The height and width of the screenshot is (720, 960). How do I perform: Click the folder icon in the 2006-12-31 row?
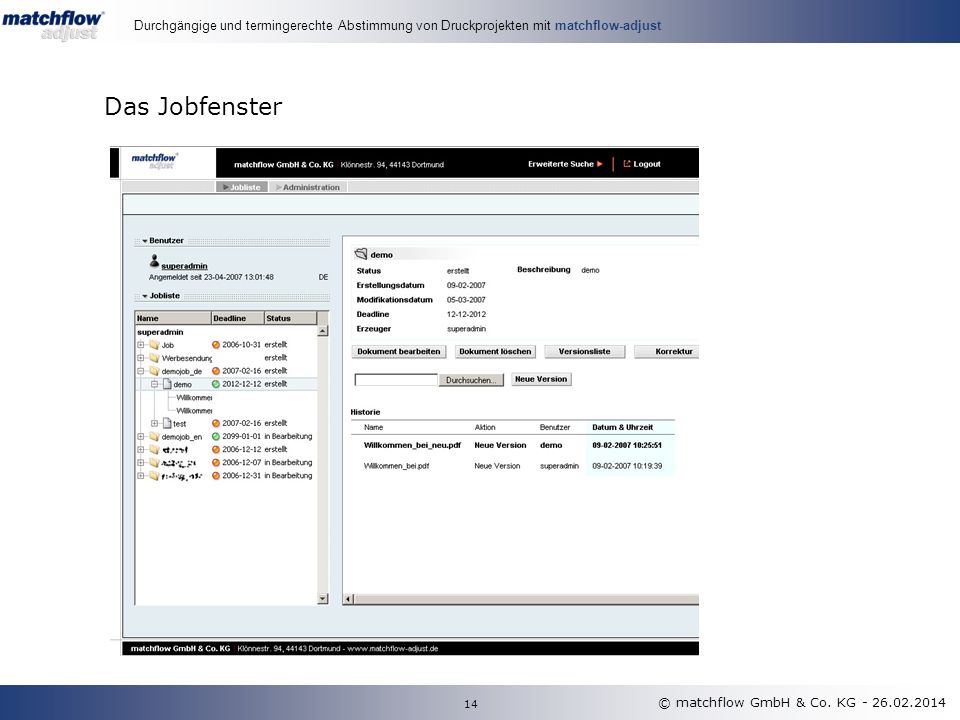(154, 476)
